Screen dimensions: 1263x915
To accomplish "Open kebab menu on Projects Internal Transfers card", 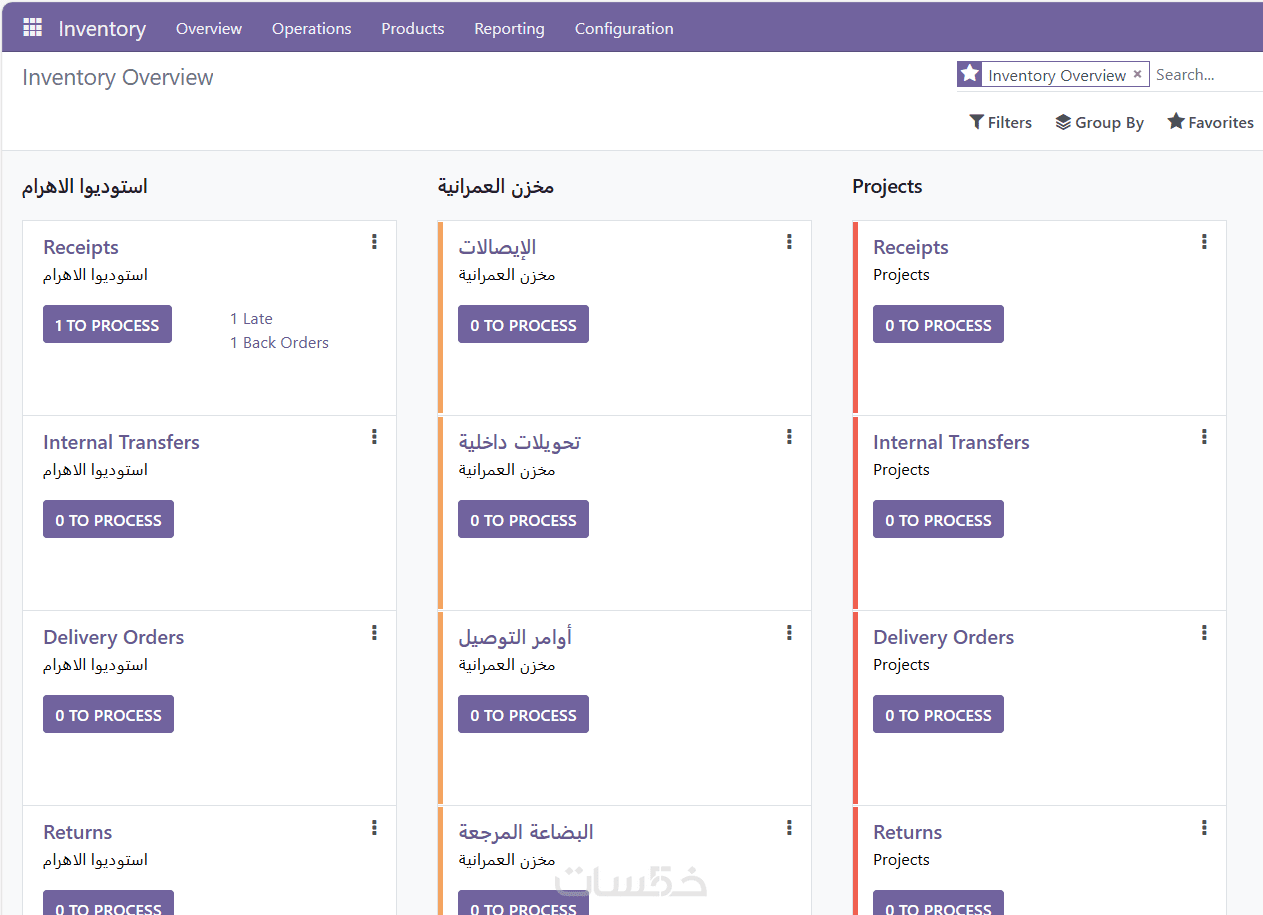I will [x=1204, y=436].
